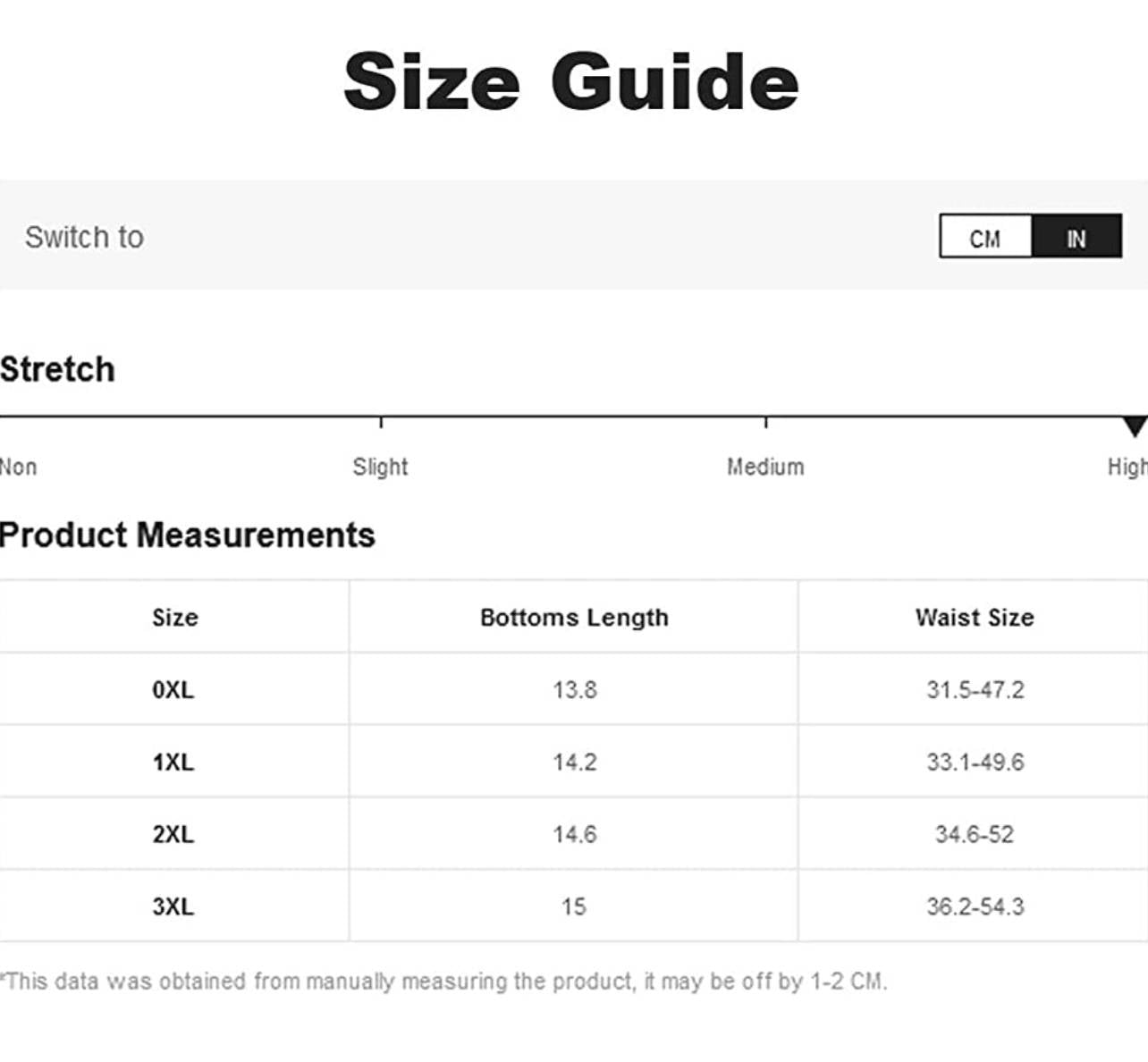Click the Stretch section heading
The height and width of the screenshot is (1062, 1148).
click(58, 369)
